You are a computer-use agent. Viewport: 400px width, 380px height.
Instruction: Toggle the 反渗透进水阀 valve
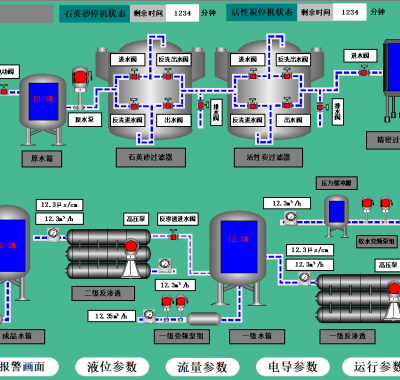click(173, 235)
